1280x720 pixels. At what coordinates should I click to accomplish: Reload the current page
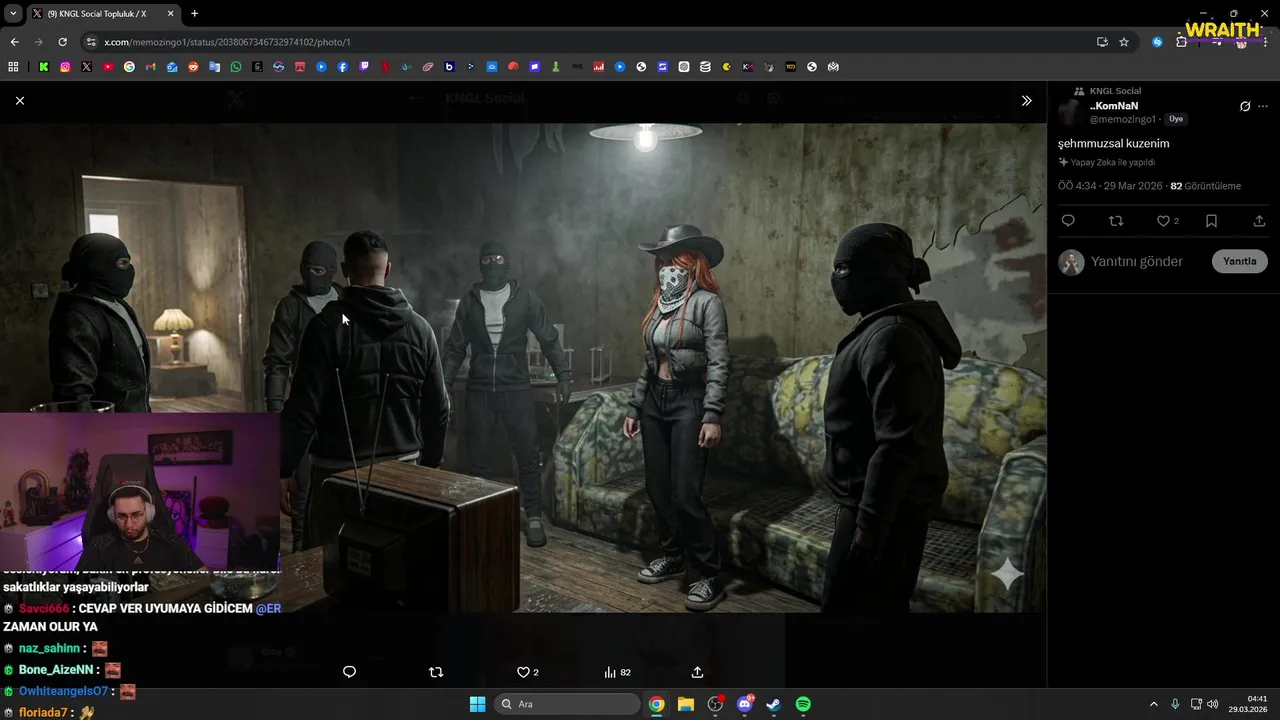point(62,42)
